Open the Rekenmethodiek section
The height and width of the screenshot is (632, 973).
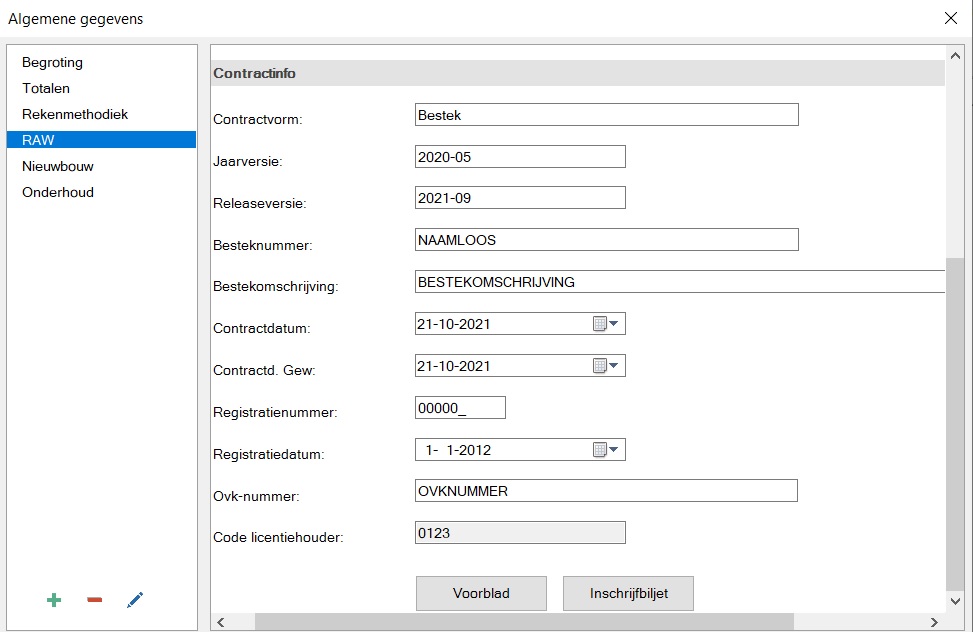[75, 114]
